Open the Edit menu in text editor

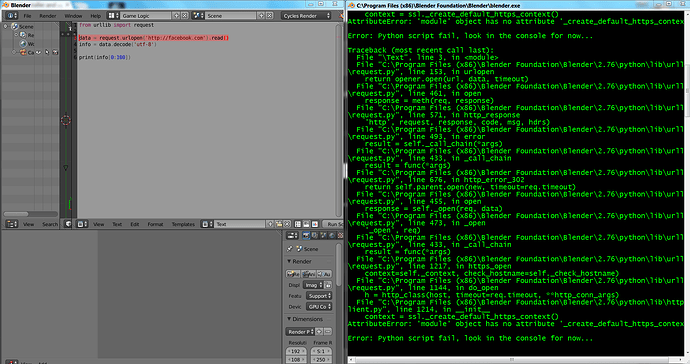coord(135,224)
